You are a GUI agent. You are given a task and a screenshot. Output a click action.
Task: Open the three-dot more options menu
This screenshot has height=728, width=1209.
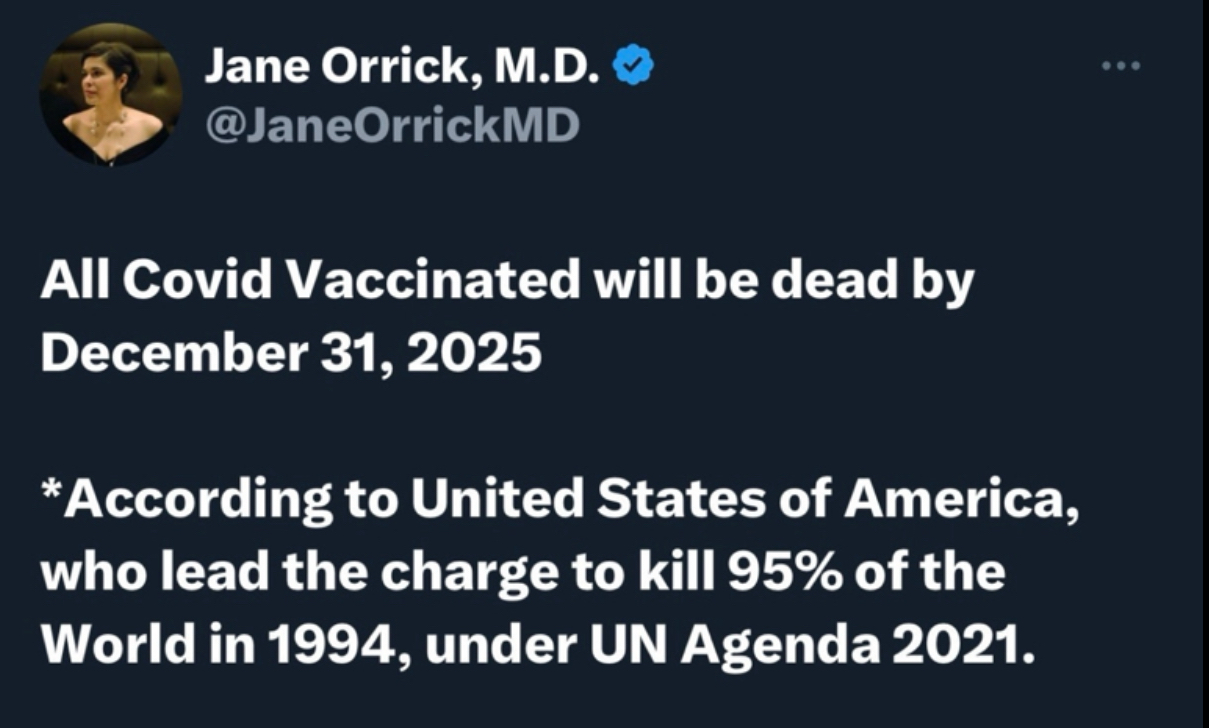(x=1120, y=68)
